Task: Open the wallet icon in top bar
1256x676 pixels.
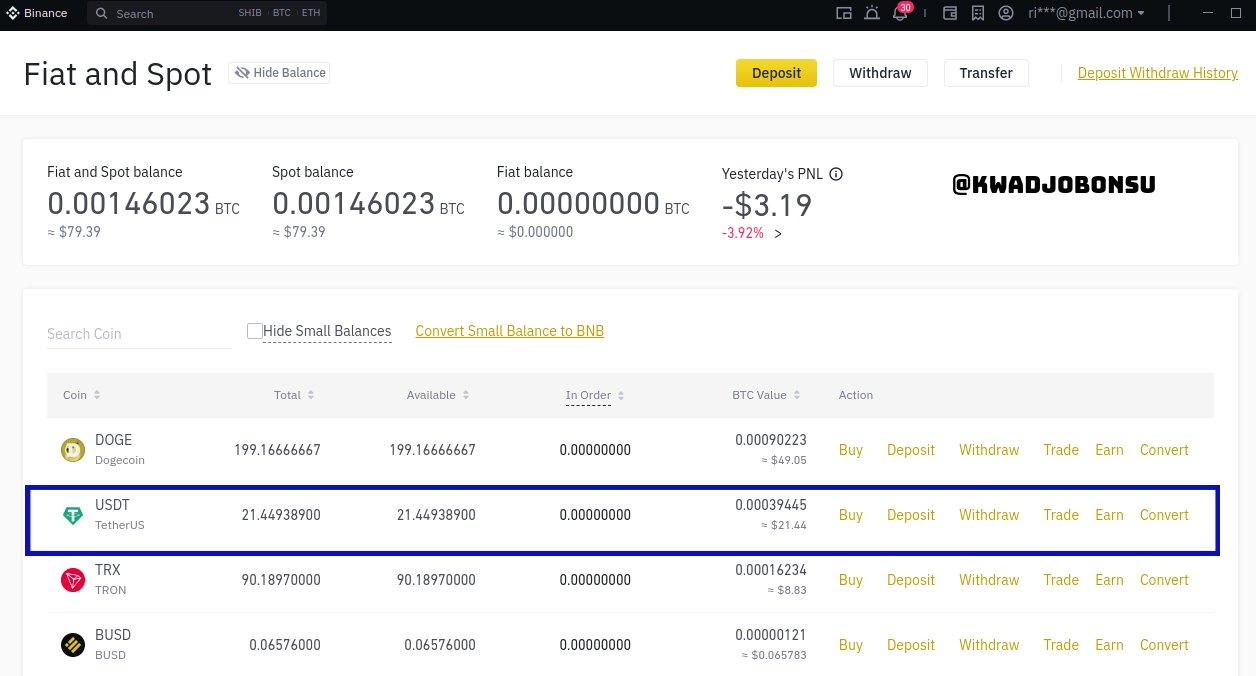Action: tap(950, 13)
